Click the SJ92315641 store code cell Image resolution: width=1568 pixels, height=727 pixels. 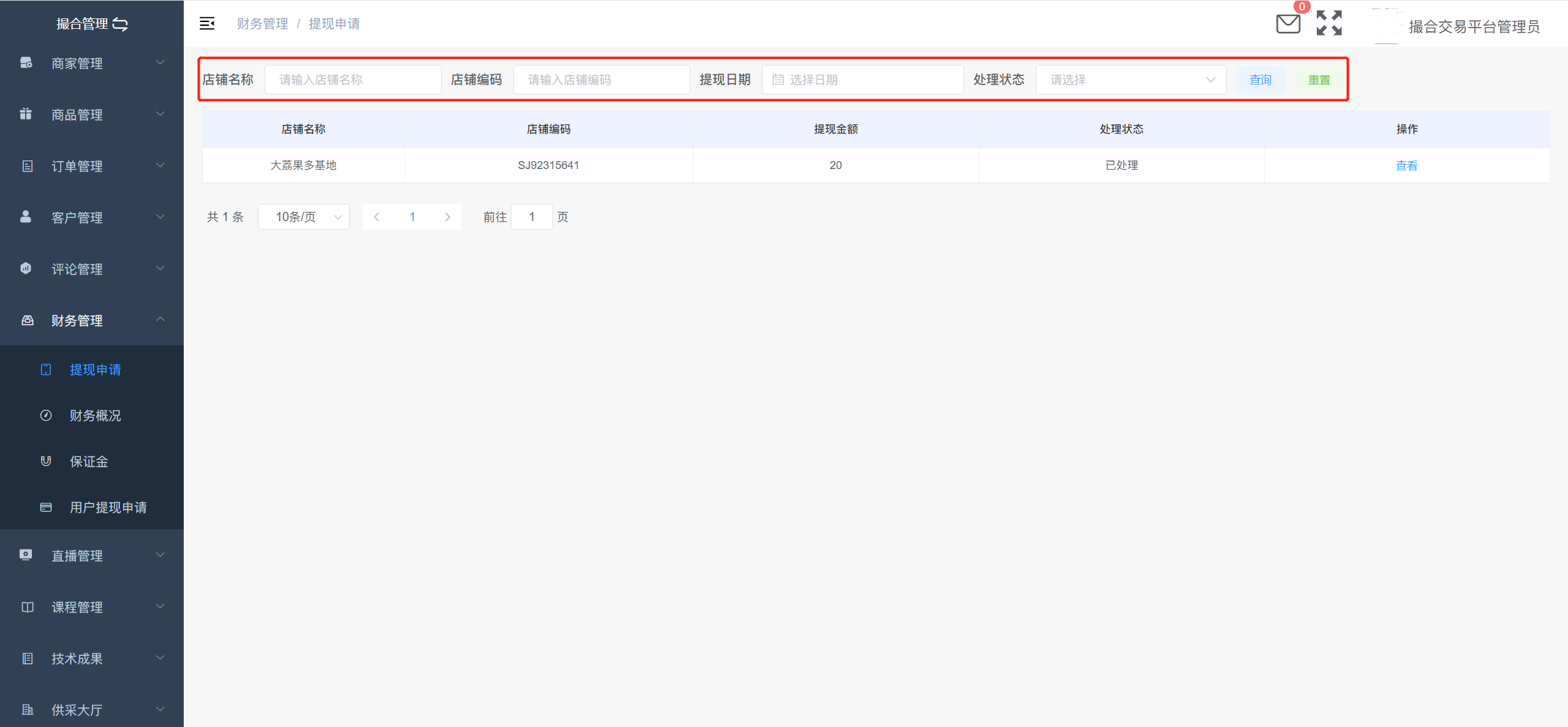click(548, 165)
